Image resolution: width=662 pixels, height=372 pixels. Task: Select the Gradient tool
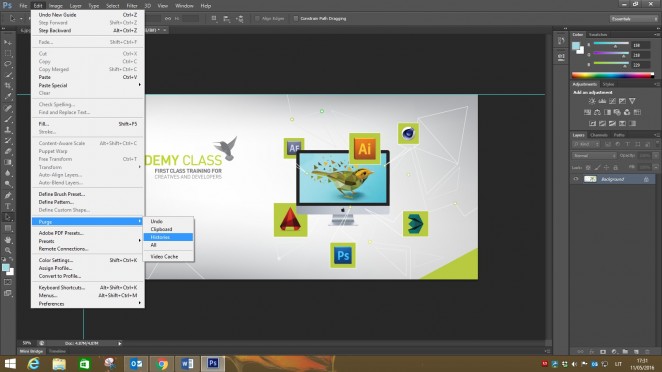[x=8, y=163]
